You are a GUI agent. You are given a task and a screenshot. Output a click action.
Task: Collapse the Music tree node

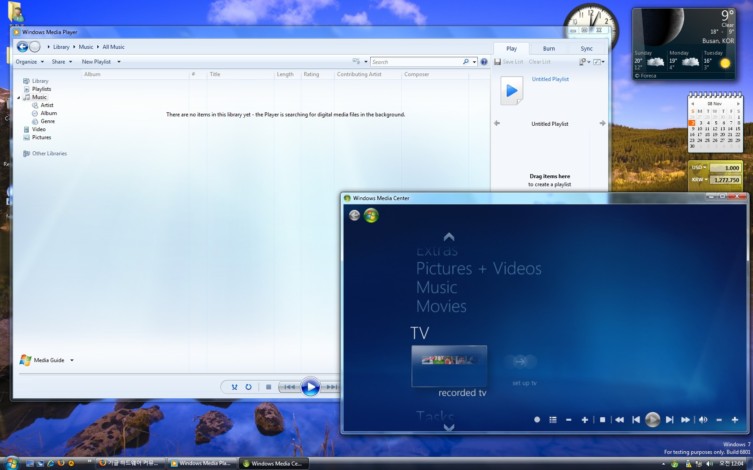tap(19, 97)
